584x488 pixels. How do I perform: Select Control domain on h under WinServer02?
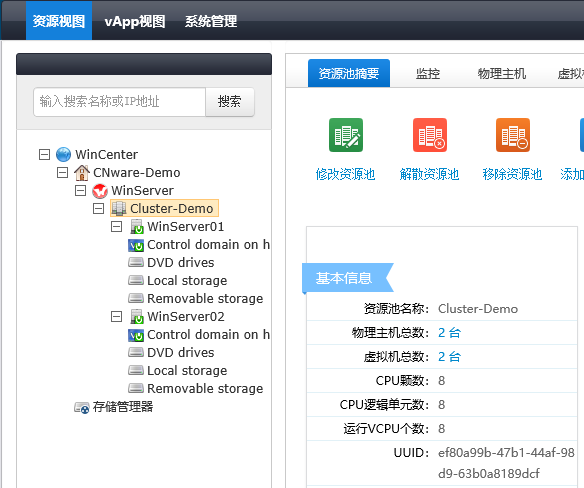[208, 335]
